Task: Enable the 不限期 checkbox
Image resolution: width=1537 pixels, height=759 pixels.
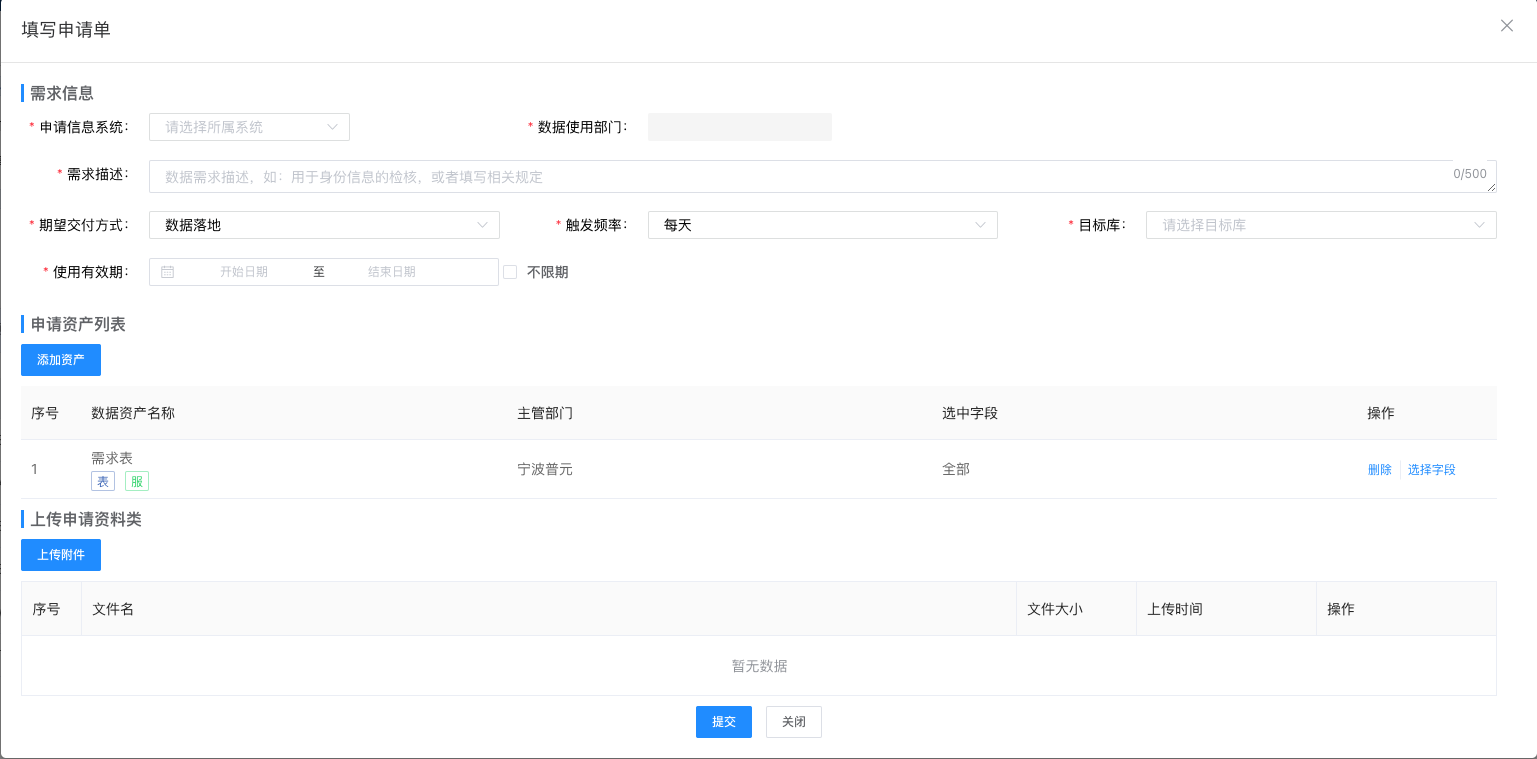Action: pyautogui.click(x=510, y=272)
